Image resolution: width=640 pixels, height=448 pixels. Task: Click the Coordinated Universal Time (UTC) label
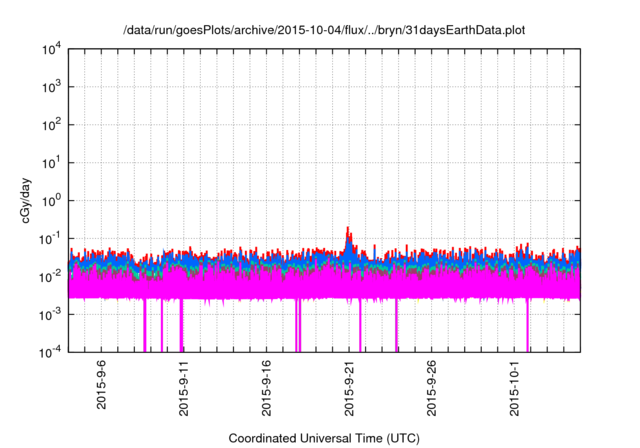pyautogui.click(x=324, y=438)
